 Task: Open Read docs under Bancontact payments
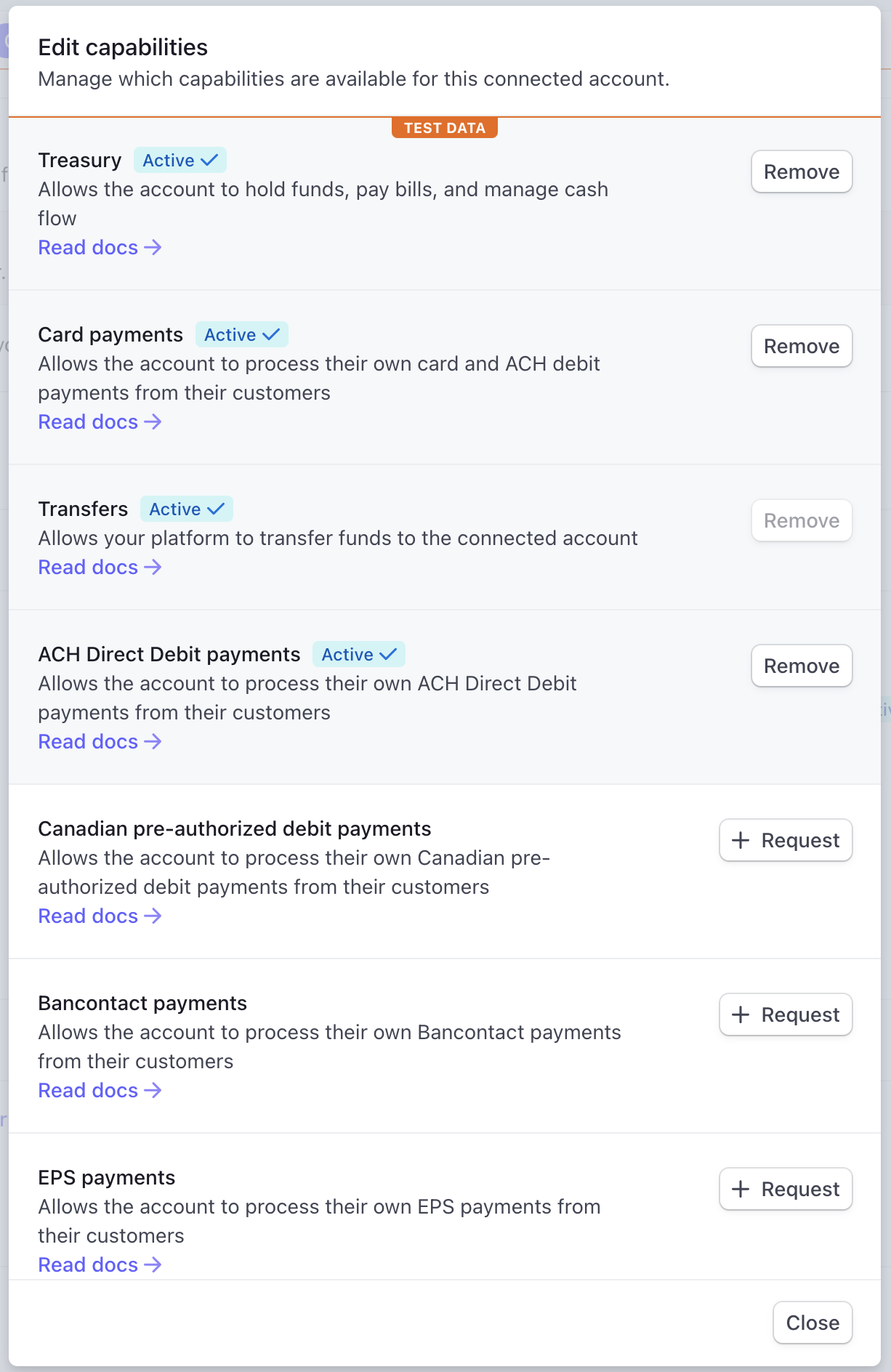point(100,1091)
